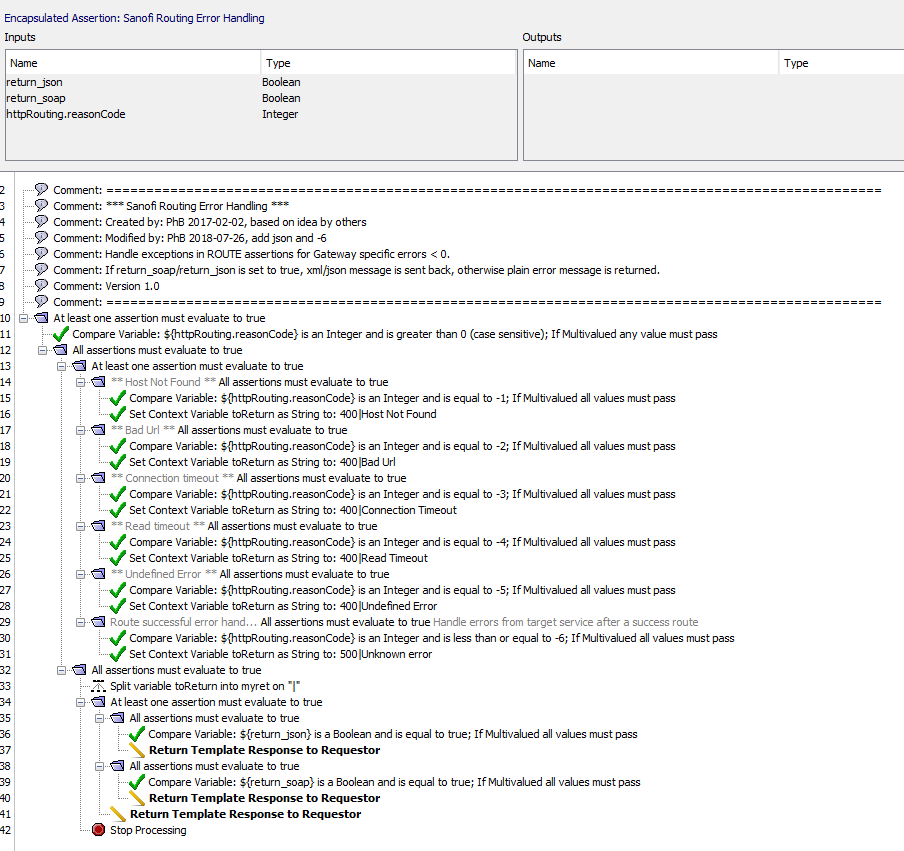Click the Set Context Variable icon setting 500|Unknown error
Screen dimensions: 904x851
coord(117,654)
